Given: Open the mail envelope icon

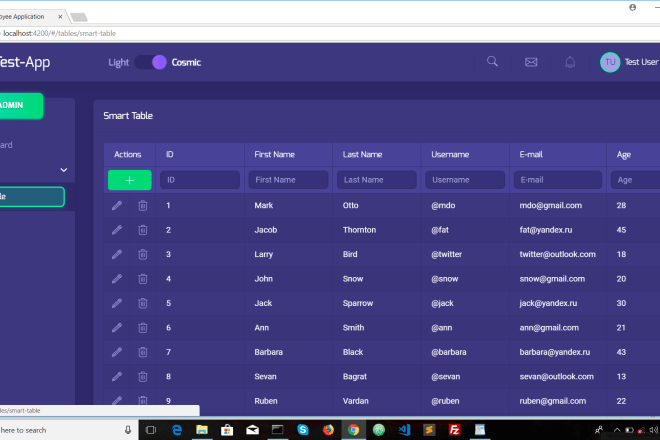Looking at the screenshot, I should 531,62.
